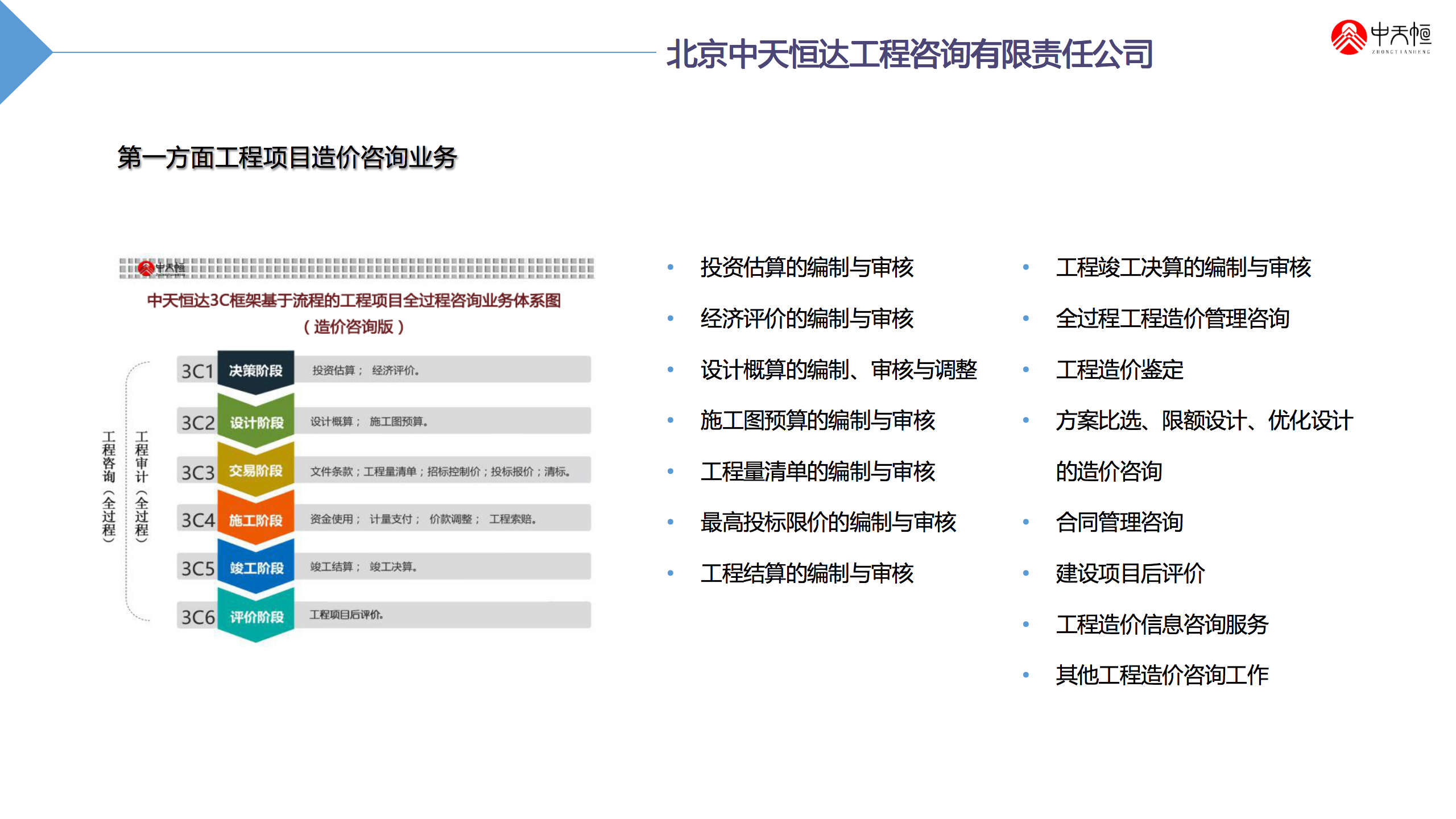Image resolution: width=1456 pixels, height=819 pixels.
Task: Click the 3C5 label
Action: click(x=197, y=569)
